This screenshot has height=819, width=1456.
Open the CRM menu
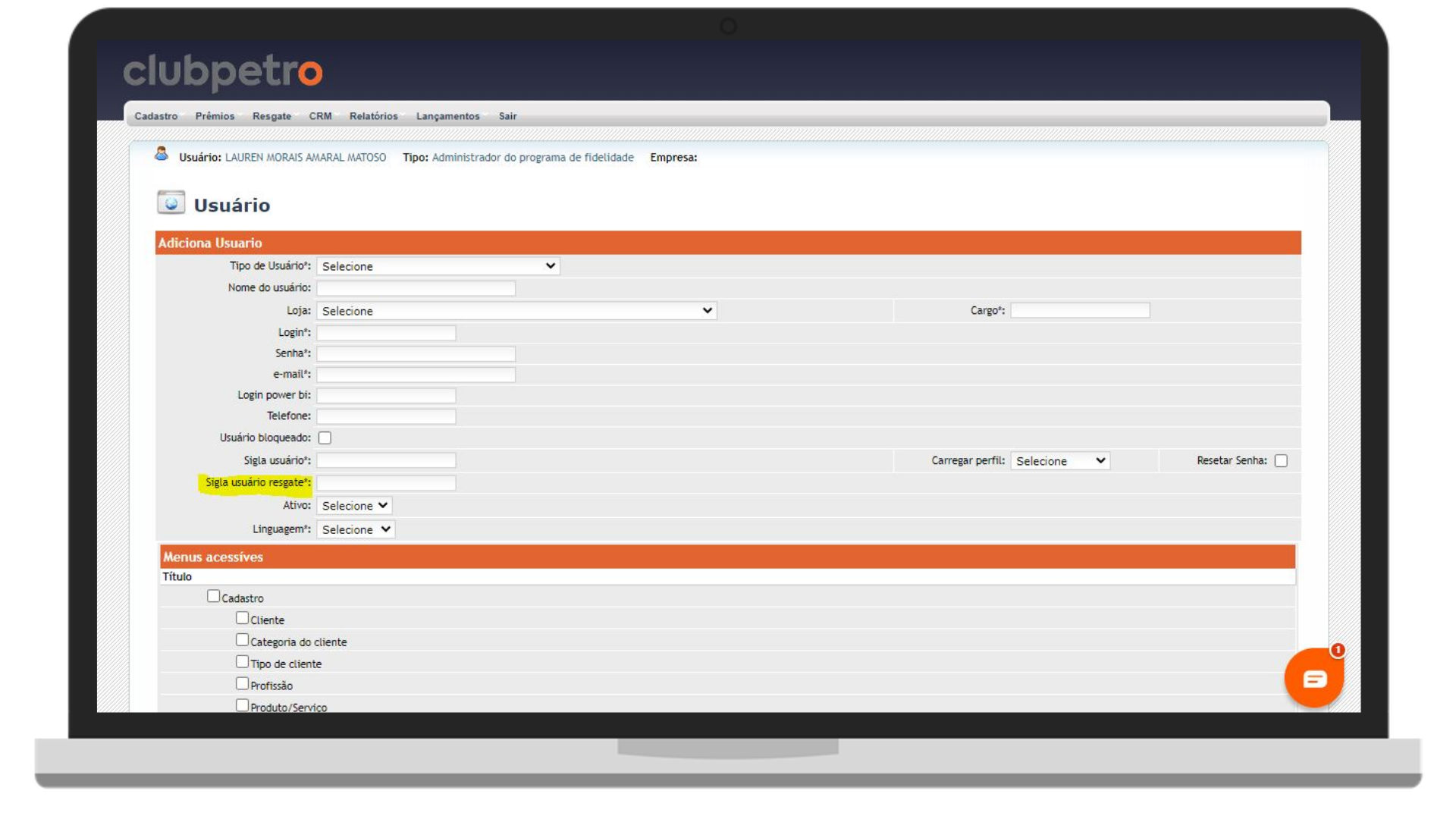(320, 116)
